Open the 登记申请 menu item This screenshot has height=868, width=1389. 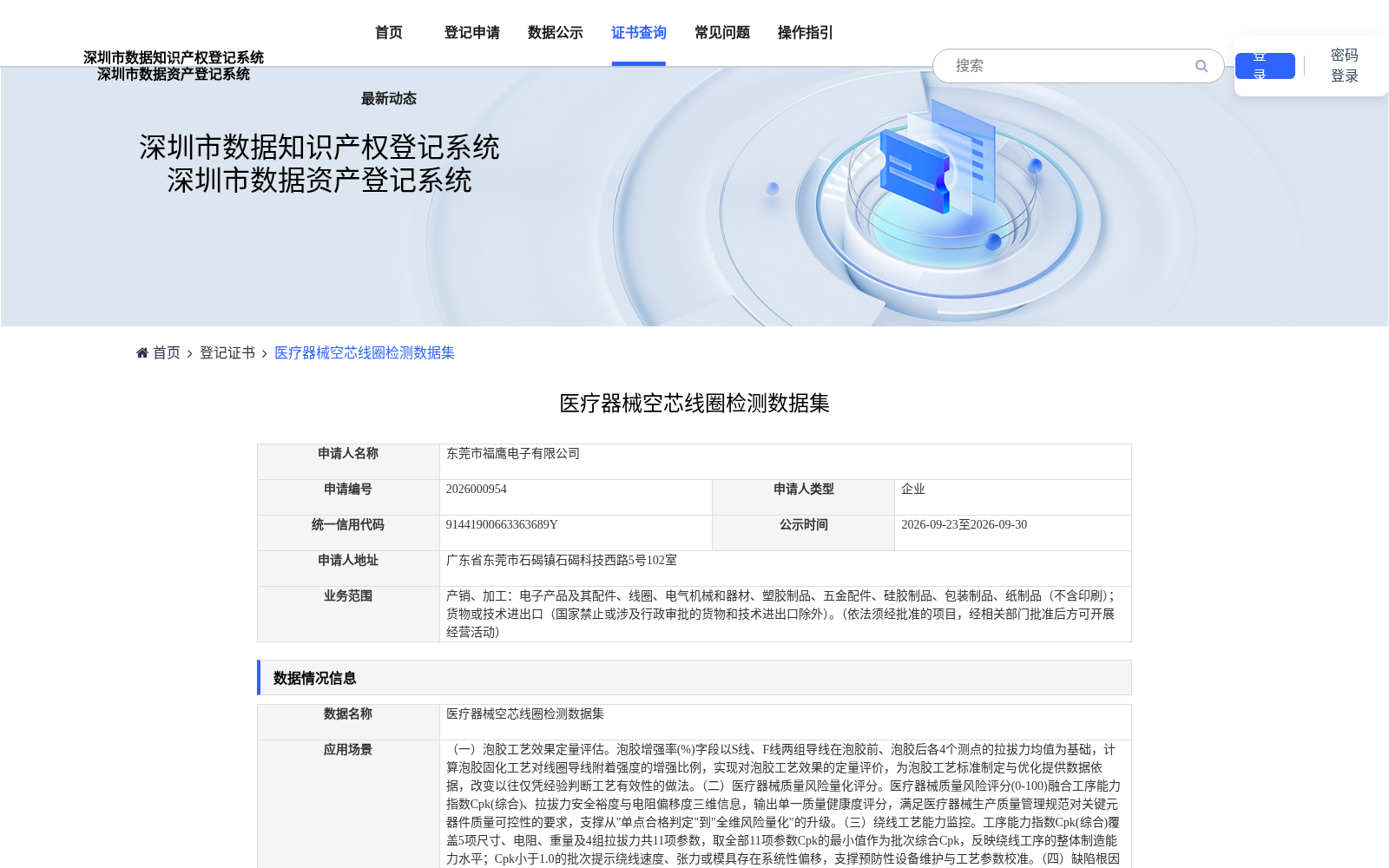(x=472, y=33)
